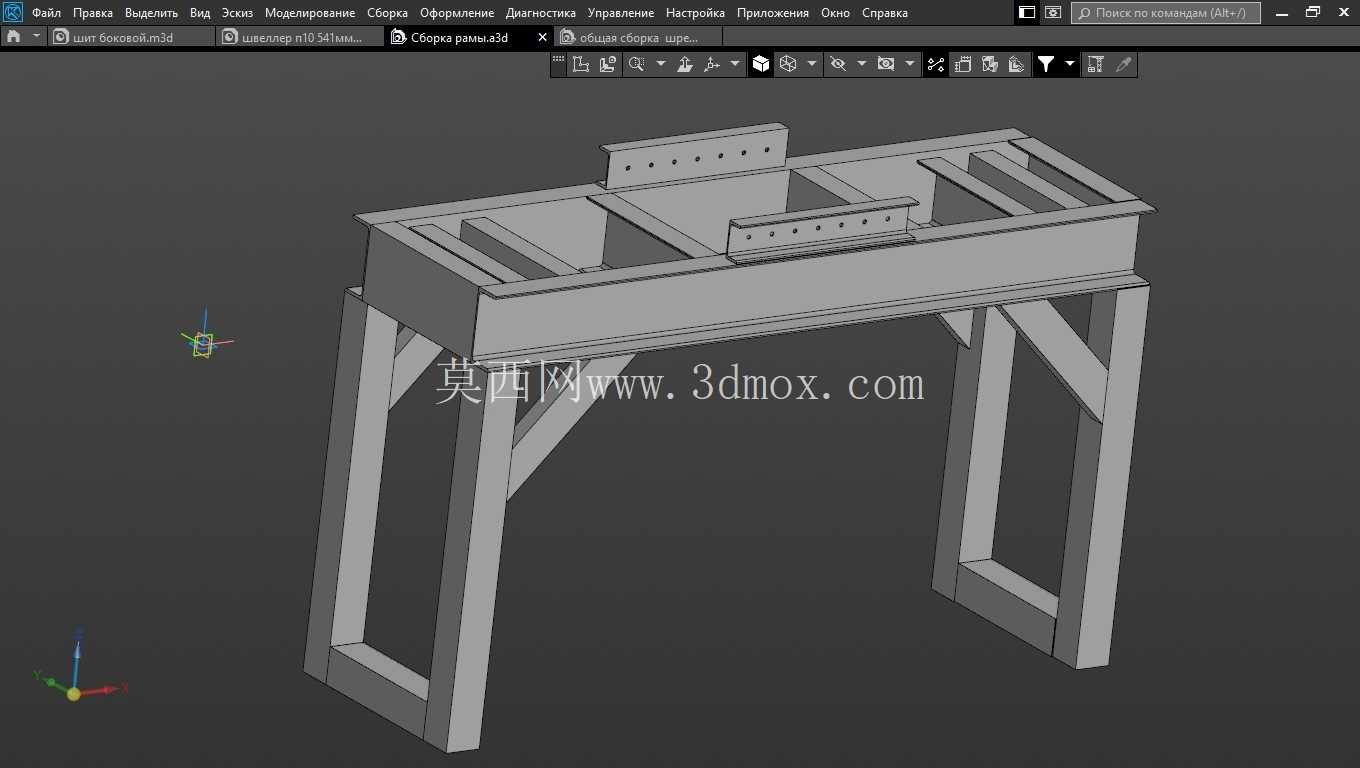Click the local coordinate system icon
The height and width of the screenshot is (768, 1360).
pos(581,64)
